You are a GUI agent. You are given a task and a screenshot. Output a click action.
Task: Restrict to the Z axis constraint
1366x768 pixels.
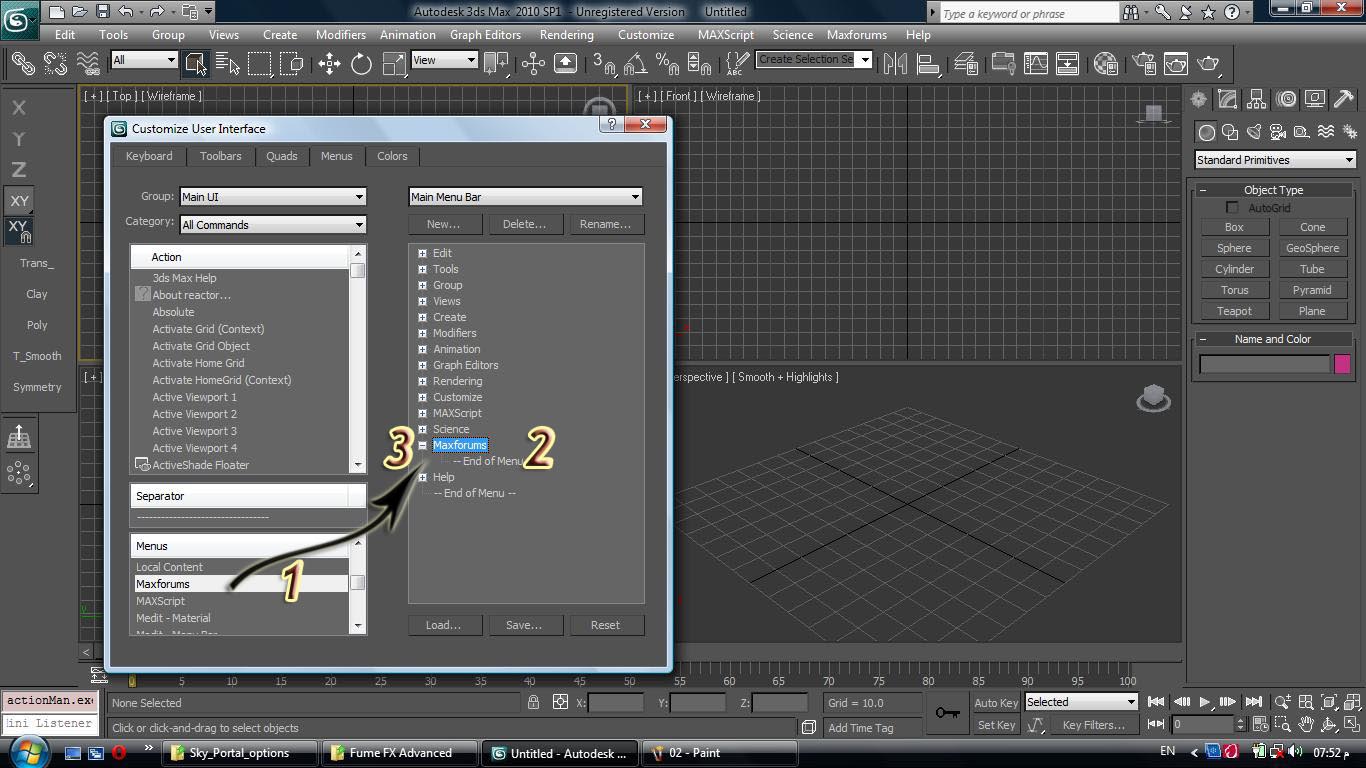coord(19,170)
